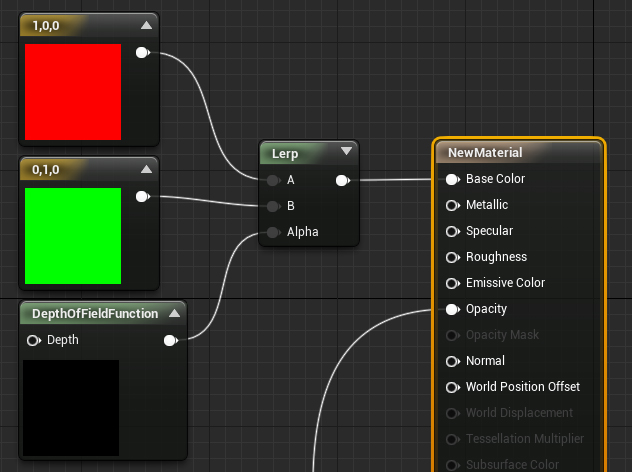This screenshot has height=472, width=632.
Task: Click the Emissive Color label
Action: coord(505,283)
